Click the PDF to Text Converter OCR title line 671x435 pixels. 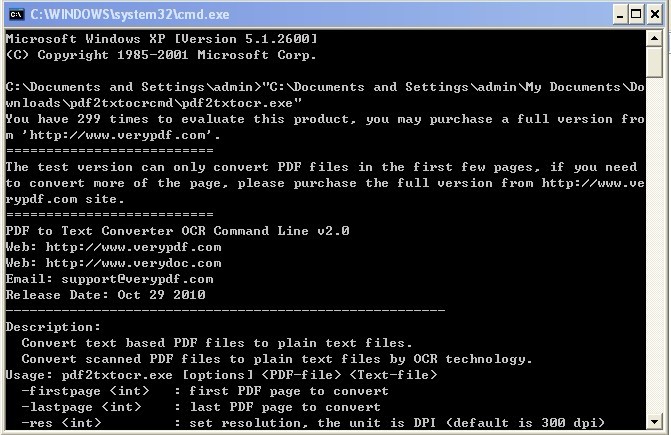(178, 231)
